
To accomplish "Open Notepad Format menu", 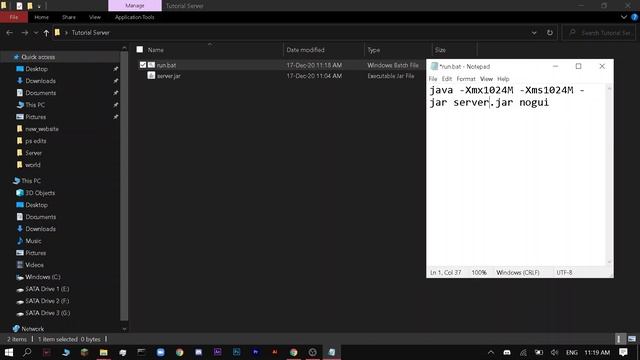I will 466,79.
